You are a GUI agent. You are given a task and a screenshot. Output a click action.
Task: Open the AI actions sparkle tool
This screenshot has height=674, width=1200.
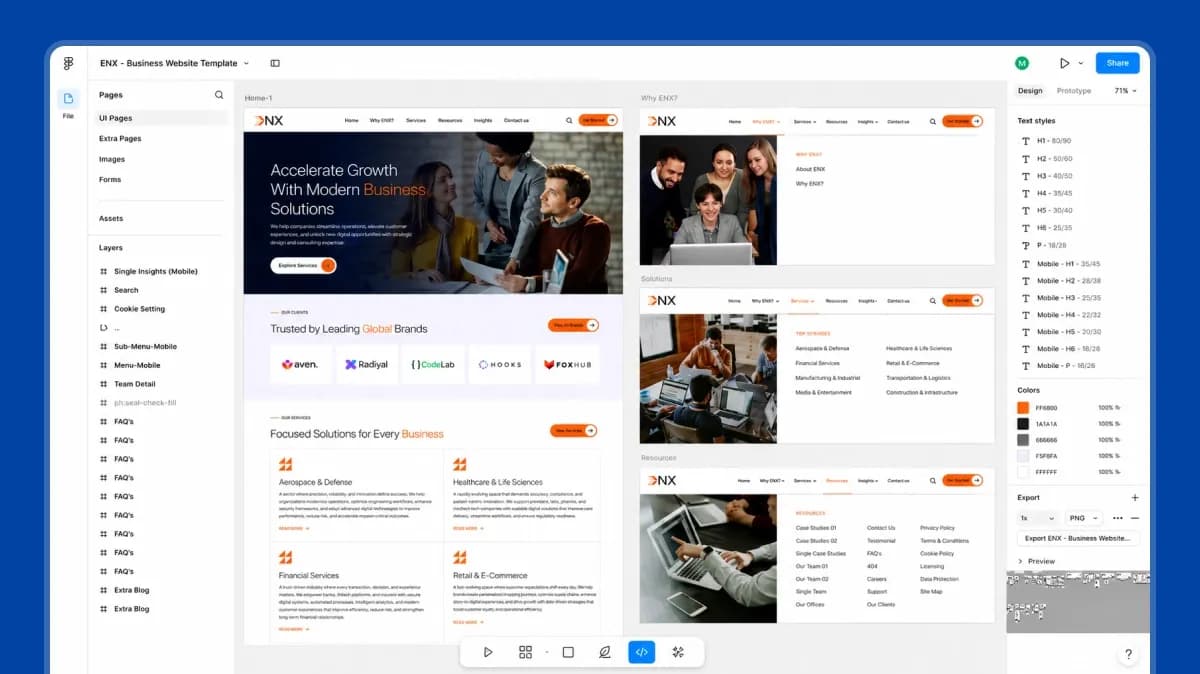(x=678, y=652)
